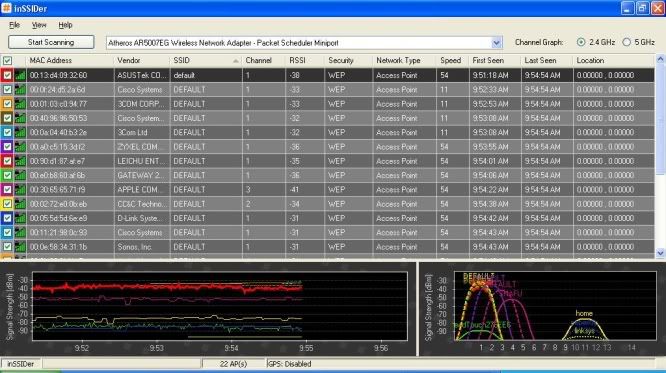Toggle the Sonos, Inc row checkbox
666x373 pixels.
(x=7, y=247)
